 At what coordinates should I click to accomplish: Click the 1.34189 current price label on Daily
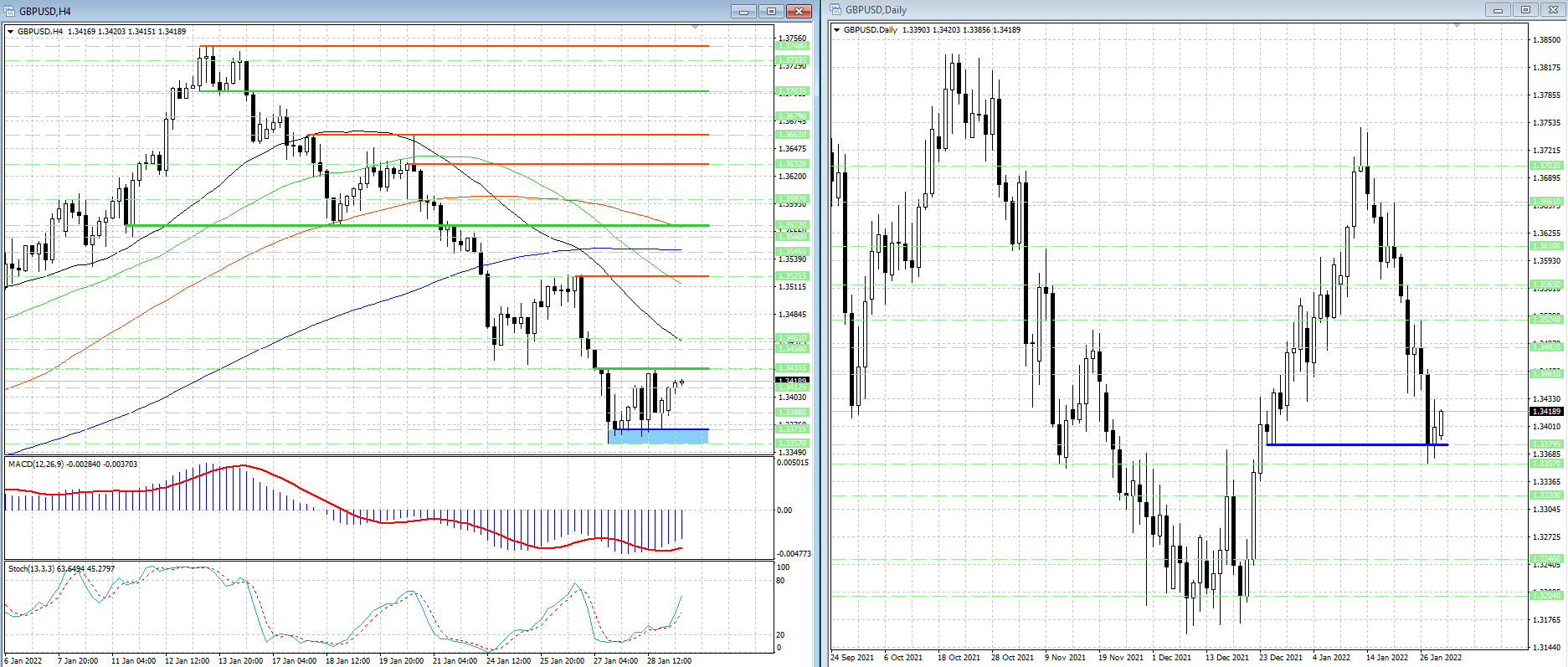click(1546, 411)
